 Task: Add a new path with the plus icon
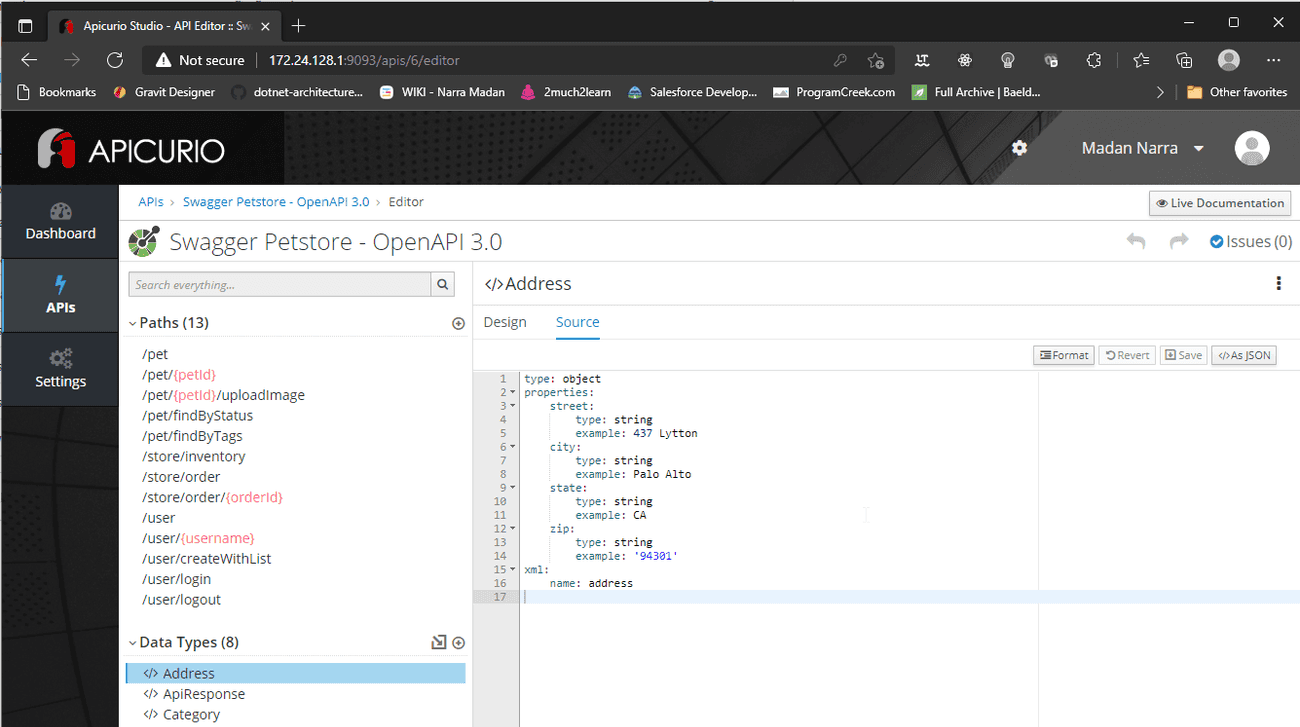(458, 322)
